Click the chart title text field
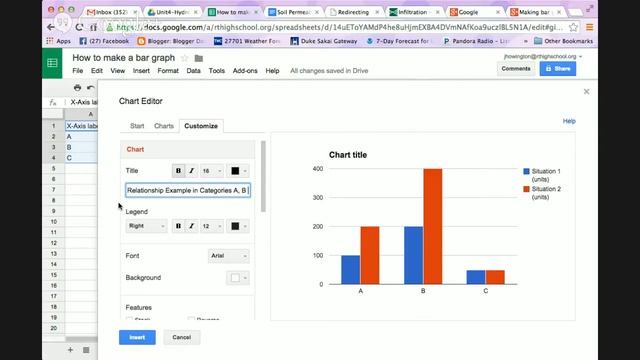This screenshot has height=360, width=640. (x=188, y=190)
